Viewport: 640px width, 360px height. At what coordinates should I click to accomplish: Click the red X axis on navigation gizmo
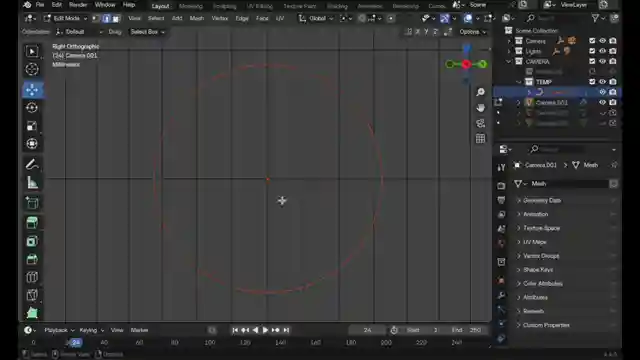pos(466,64)
